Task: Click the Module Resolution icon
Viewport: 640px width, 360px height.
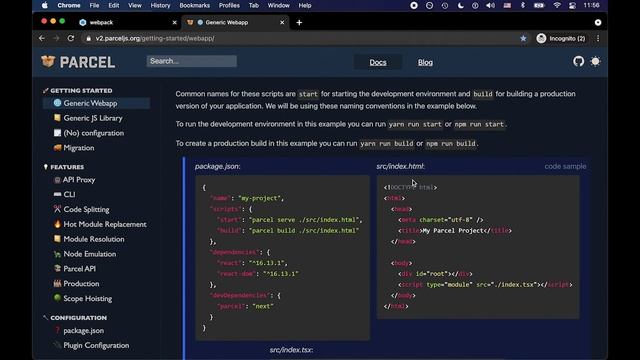Action: pyautogui.click(x=58, y=239)
